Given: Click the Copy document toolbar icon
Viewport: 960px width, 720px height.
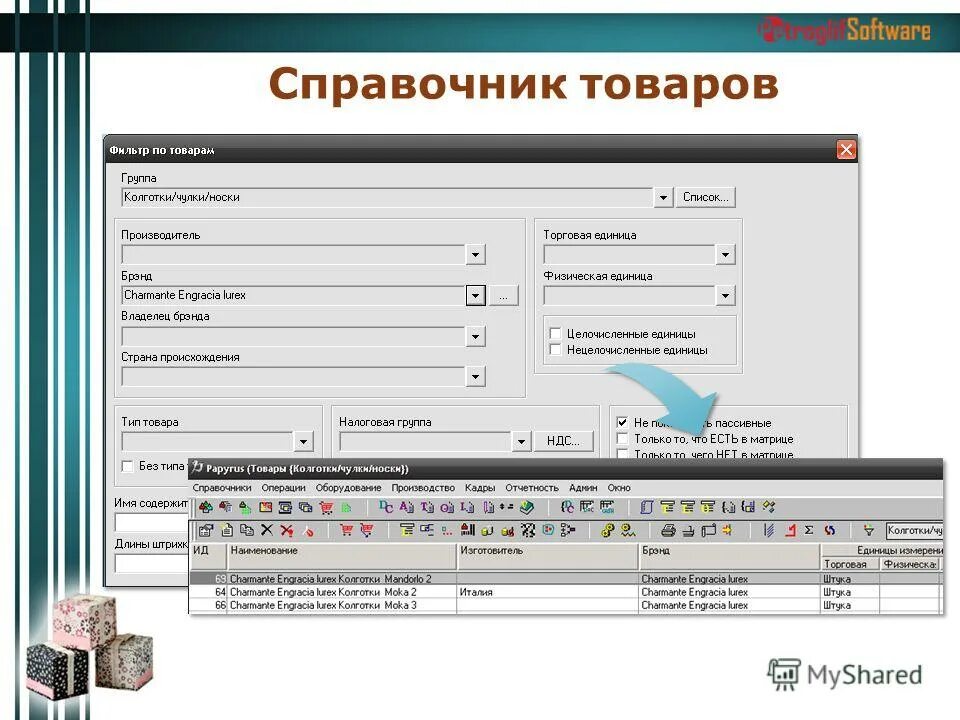Looking at the screenshot, I should pos(247,530).
